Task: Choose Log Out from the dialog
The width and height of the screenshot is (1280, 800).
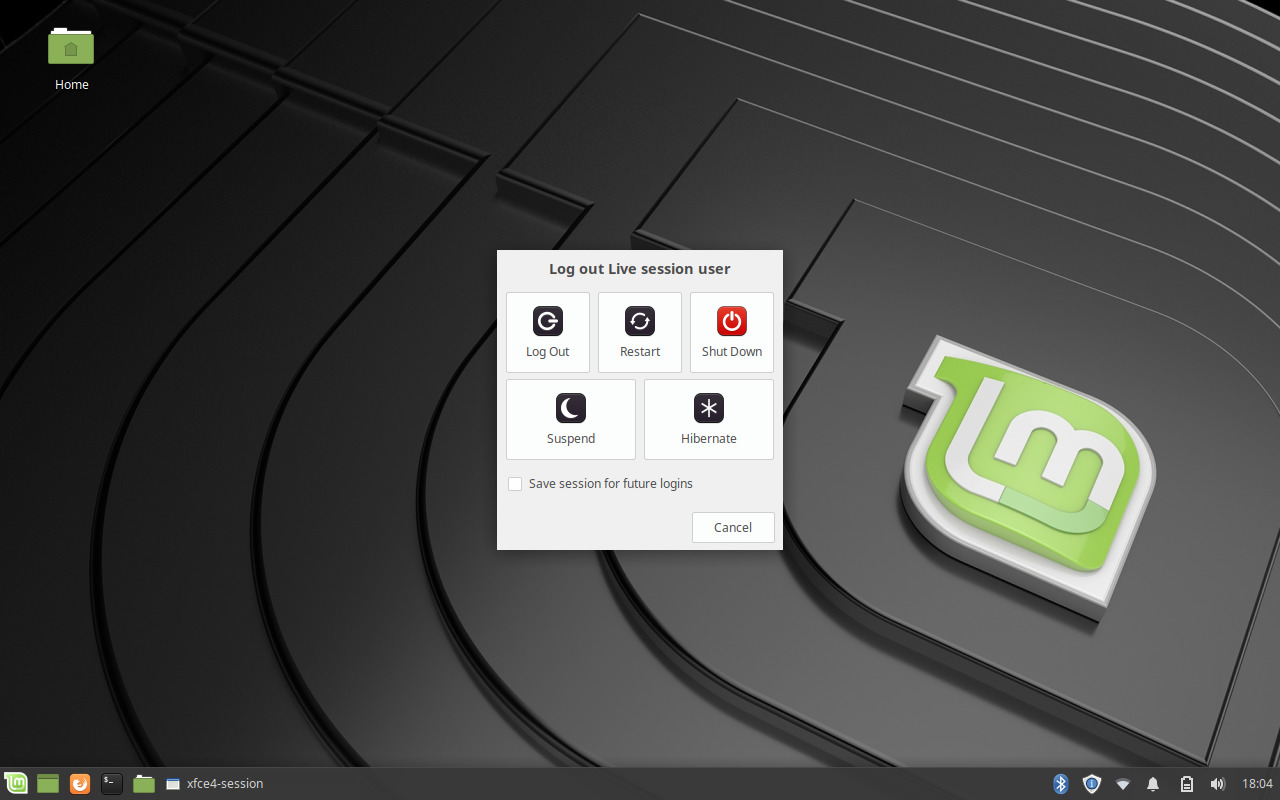Action: (x=547, y=321)
